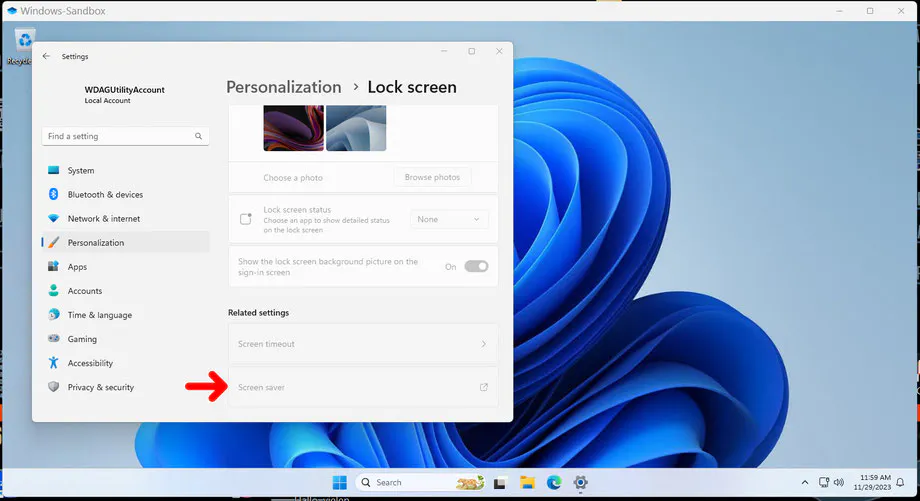Image resolution: width=920 pixels, height=501 pixels.
Task: Click the search magnifier in Find a setting
Action: (198, 136)
